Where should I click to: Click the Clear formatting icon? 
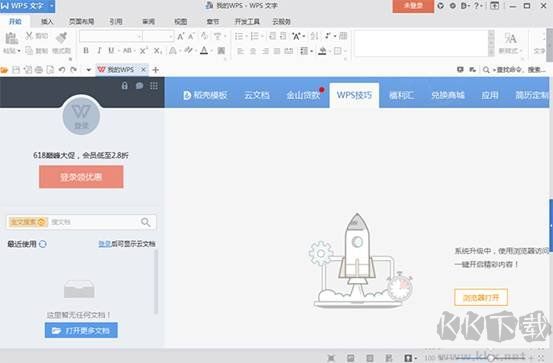[204, 36]
